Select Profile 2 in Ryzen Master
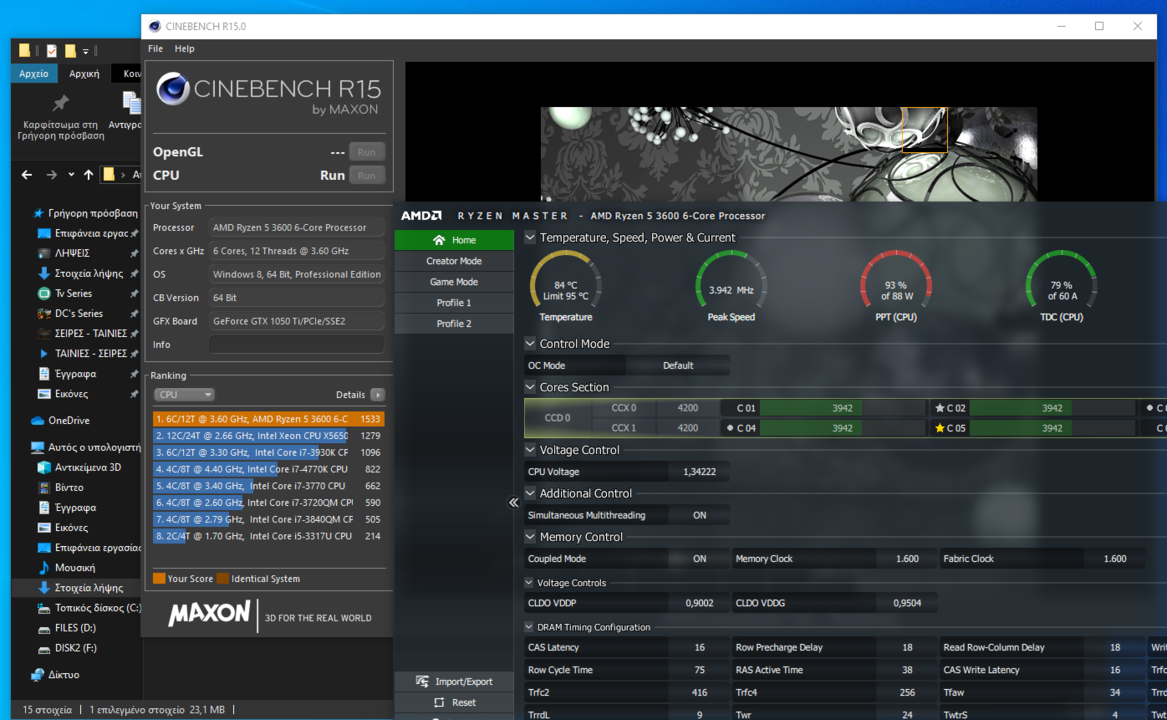 tap(454, 323)
